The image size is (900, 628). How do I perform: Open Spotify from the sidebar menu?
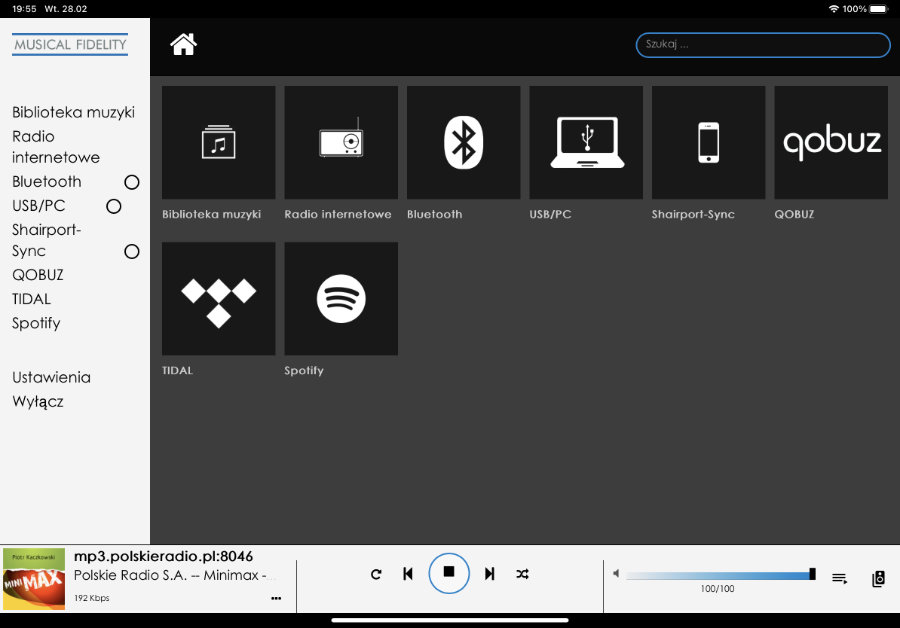tap(36, 323)
